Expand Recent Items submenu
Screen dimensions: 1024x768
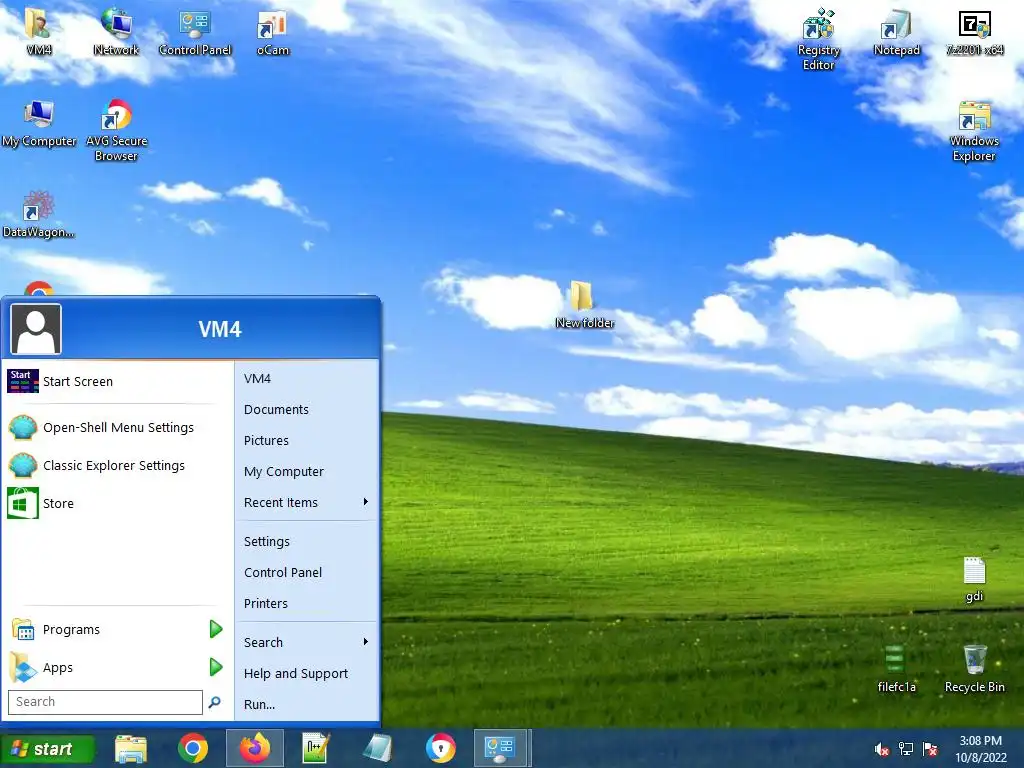coord(306,502)
